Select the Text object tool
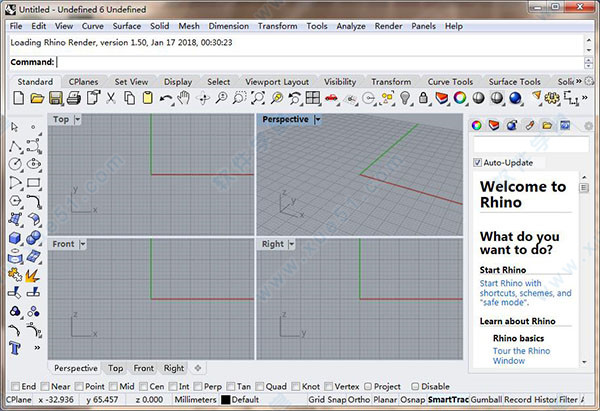Image resolution: width=600 pixels, height=411 pixels. [15, 347]
